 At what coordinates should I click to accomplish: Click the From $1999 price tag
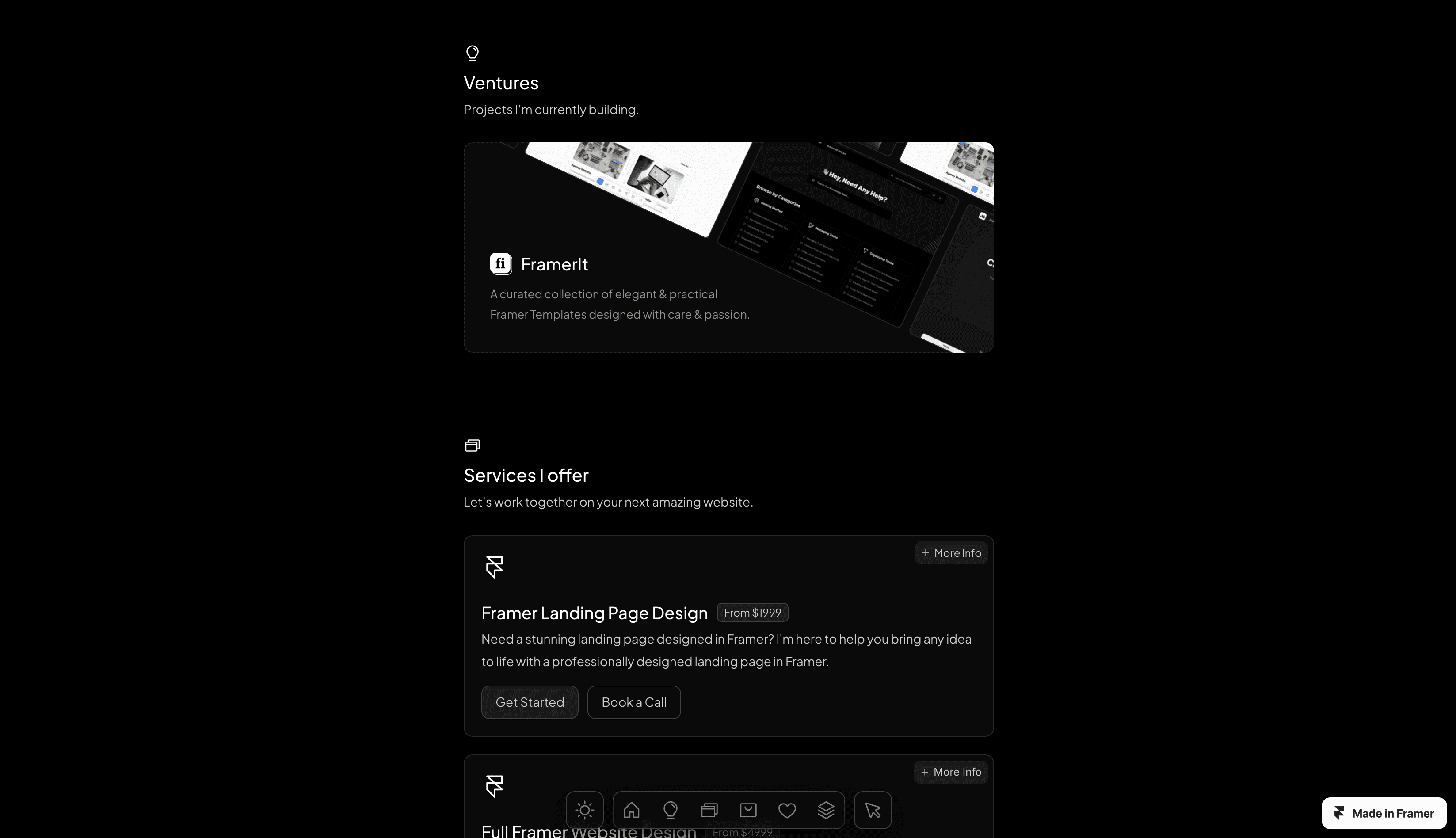[752, 613]
